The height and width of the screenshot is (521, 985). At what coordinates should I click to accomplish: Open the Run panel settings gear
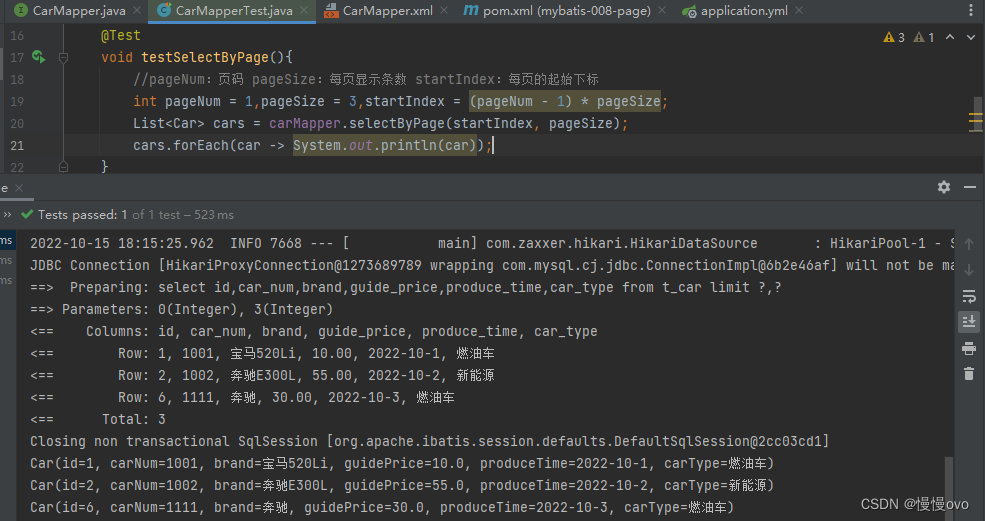[944, 187]
